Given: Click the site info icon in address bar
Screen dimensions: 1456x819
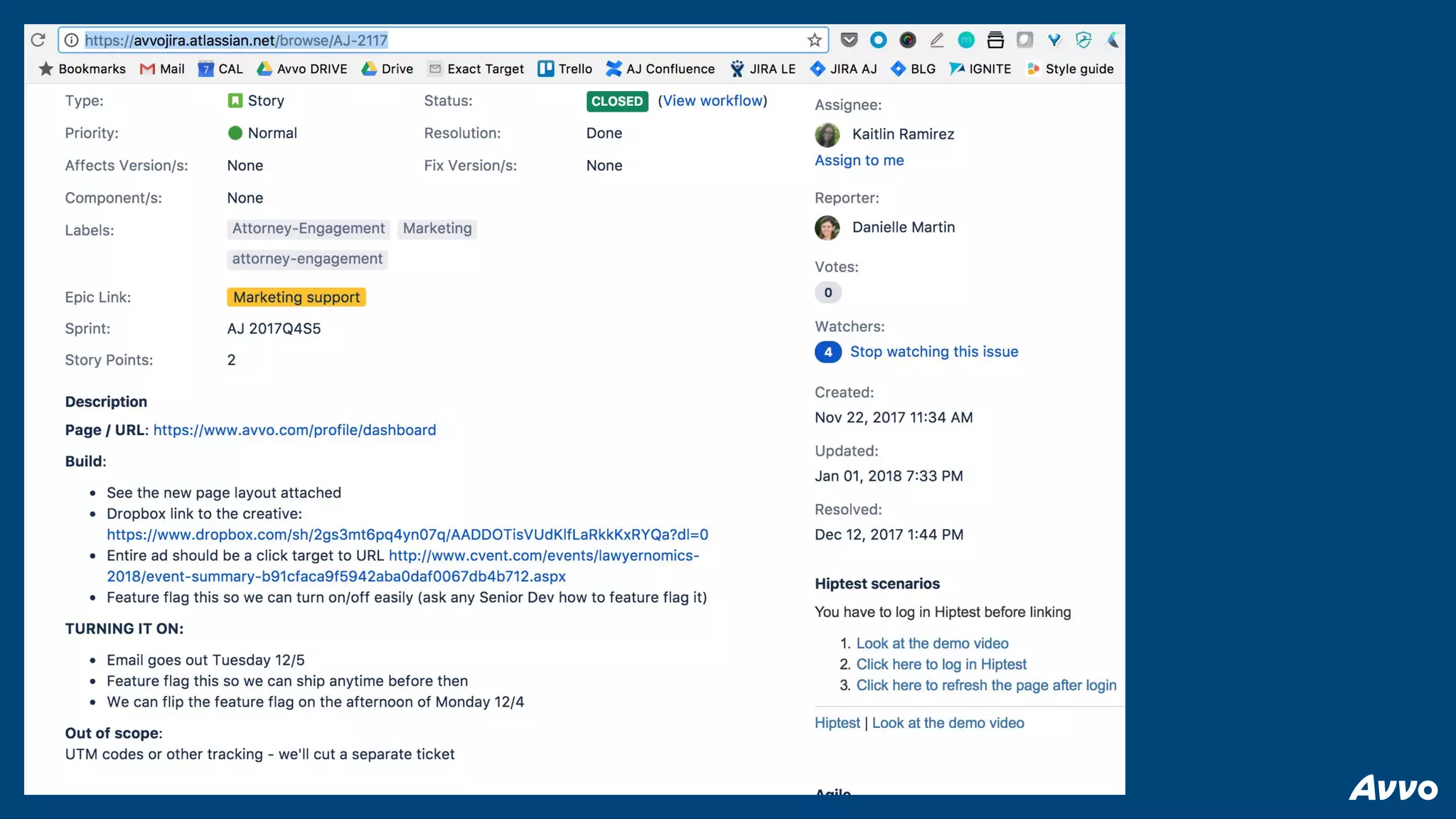Looking at the screenshot, I should (x=71, y=41).
